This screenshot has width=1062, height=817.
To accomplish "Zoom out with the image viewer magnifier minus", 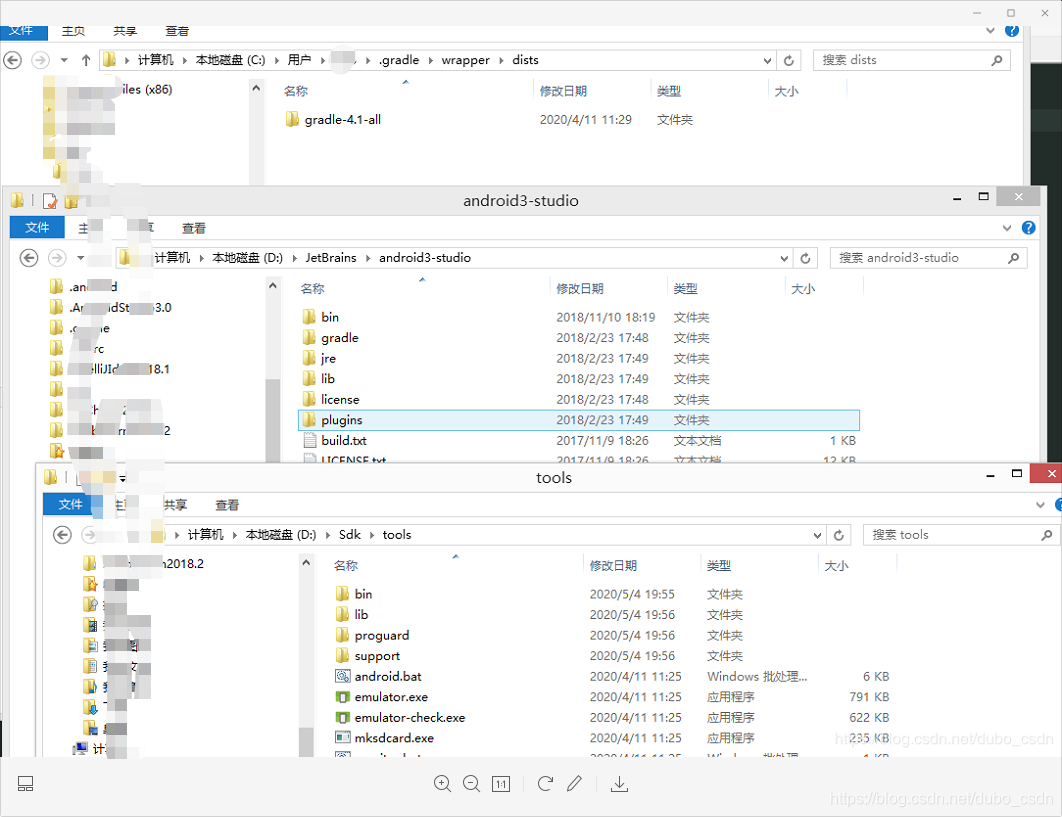I will coord(471,784).
